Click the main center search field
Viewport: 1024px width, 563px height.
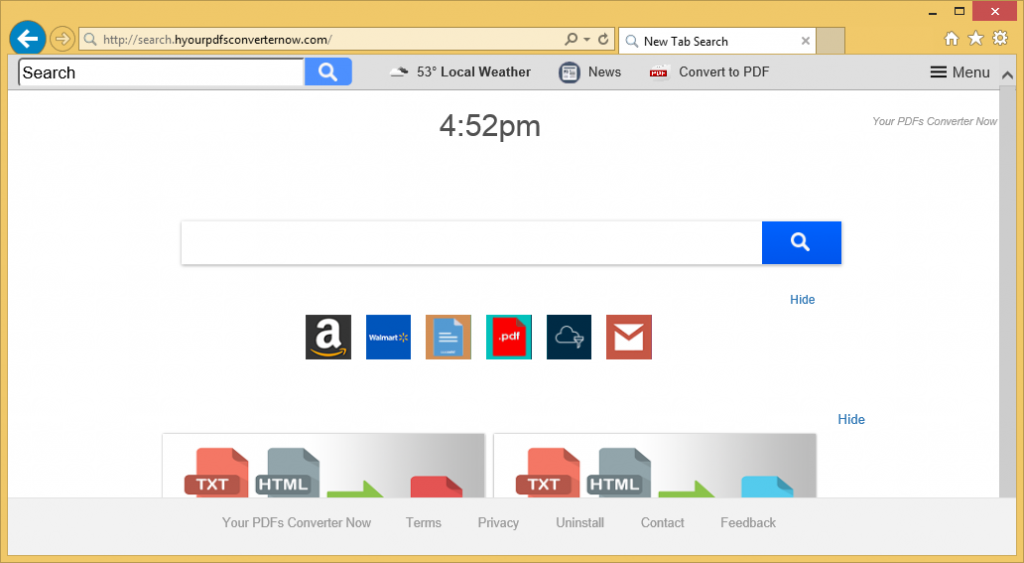click(472, 243)
